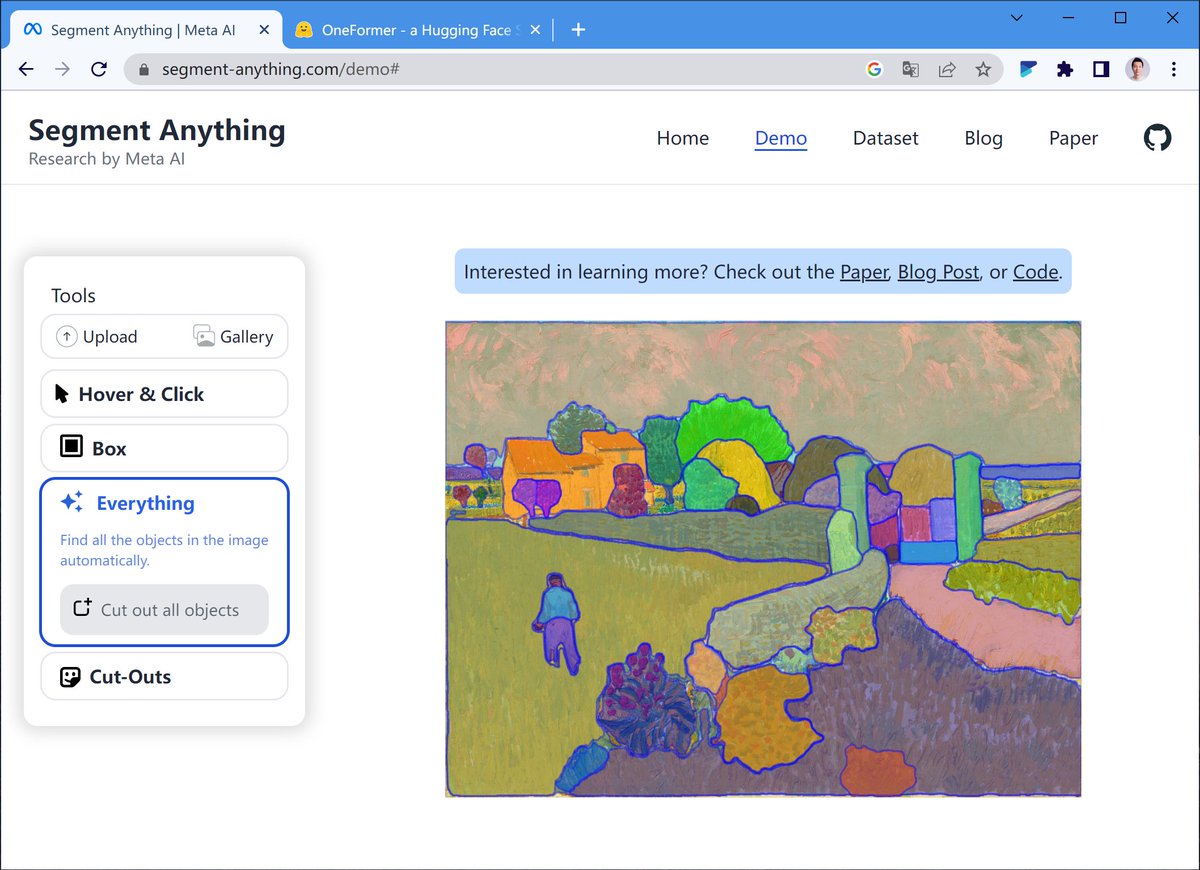Screen dimensions: 1200x870
Task: Select the Segment Anything browser tab
Action: (x=146, y=30)
